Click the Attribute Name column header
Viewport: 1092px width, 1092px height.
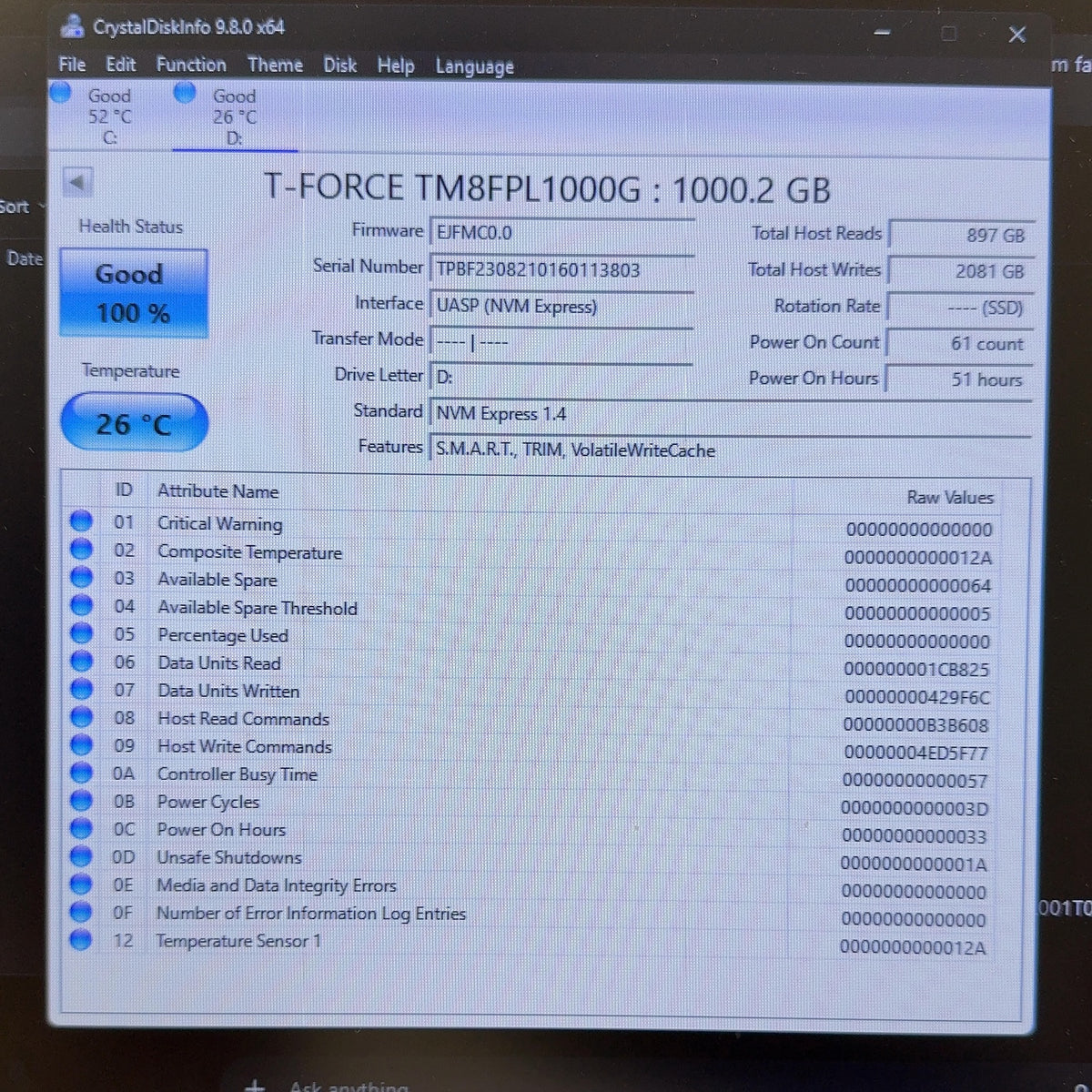tap(217, 491)
